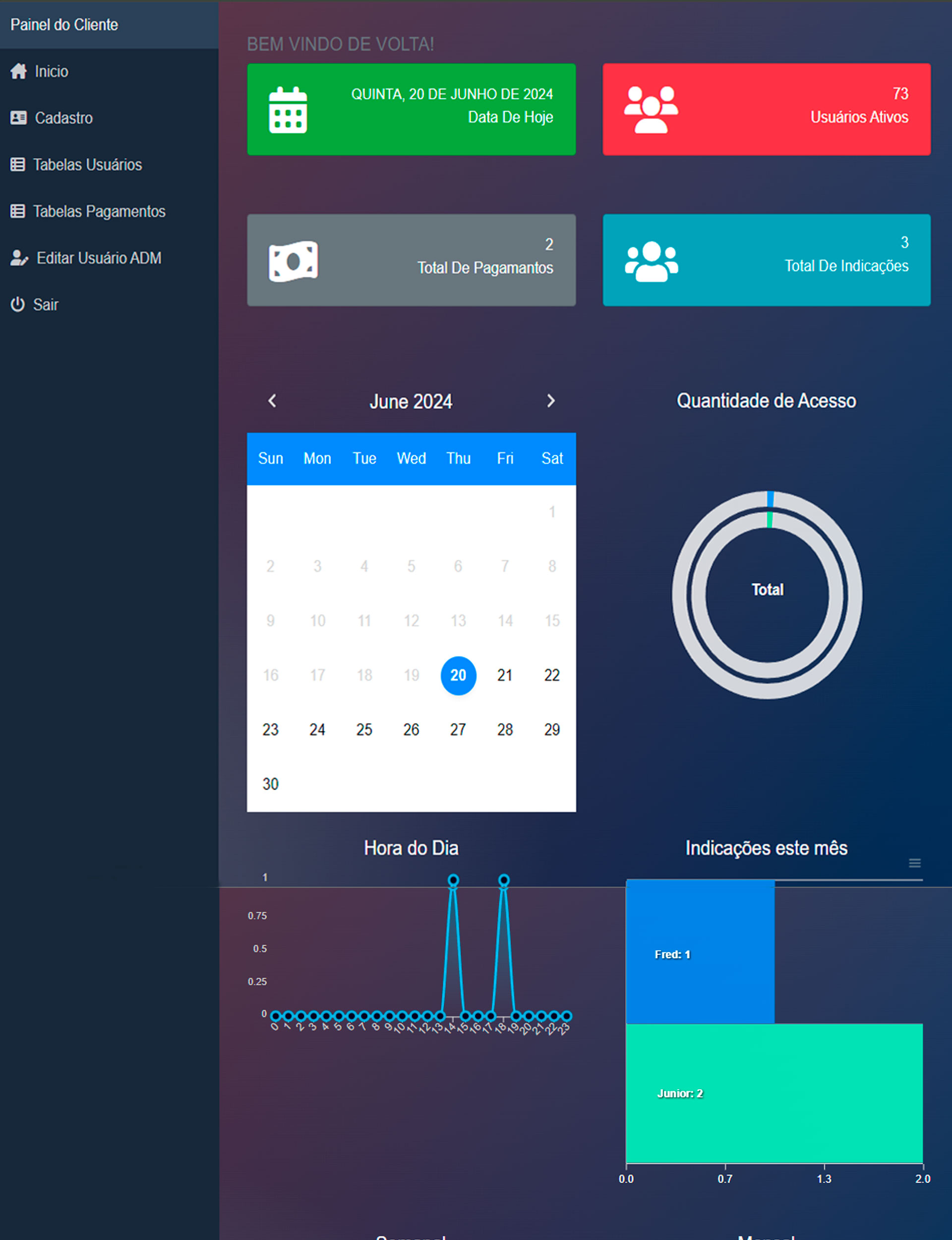Click the home icon beside Inicio
952x1240 pixels.
[18, 71]
